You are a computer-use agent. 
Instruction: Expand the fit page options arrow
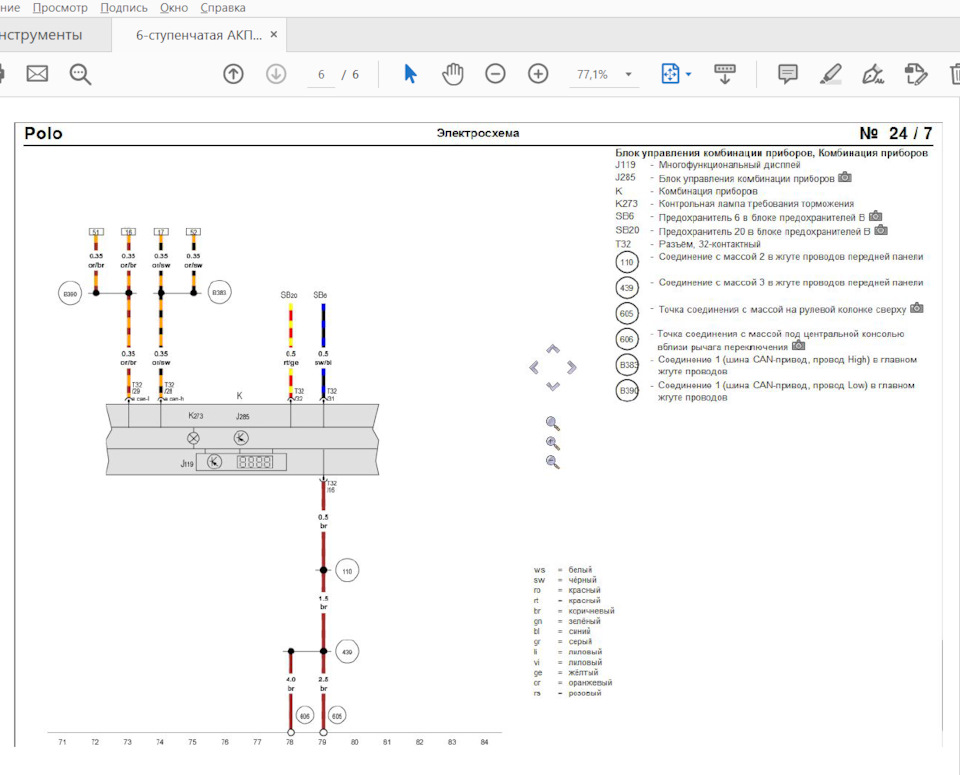point(688,74)
